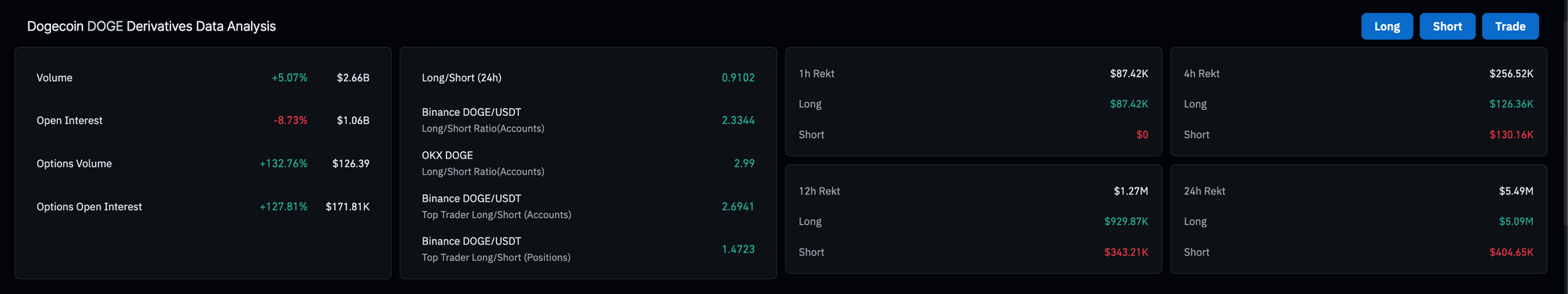Click the Dogecoin DOGE Derivatives Data Analysis title
The height and width of the screenshot is (294, 1568).
pyautogui.click(x=151, y=27)
